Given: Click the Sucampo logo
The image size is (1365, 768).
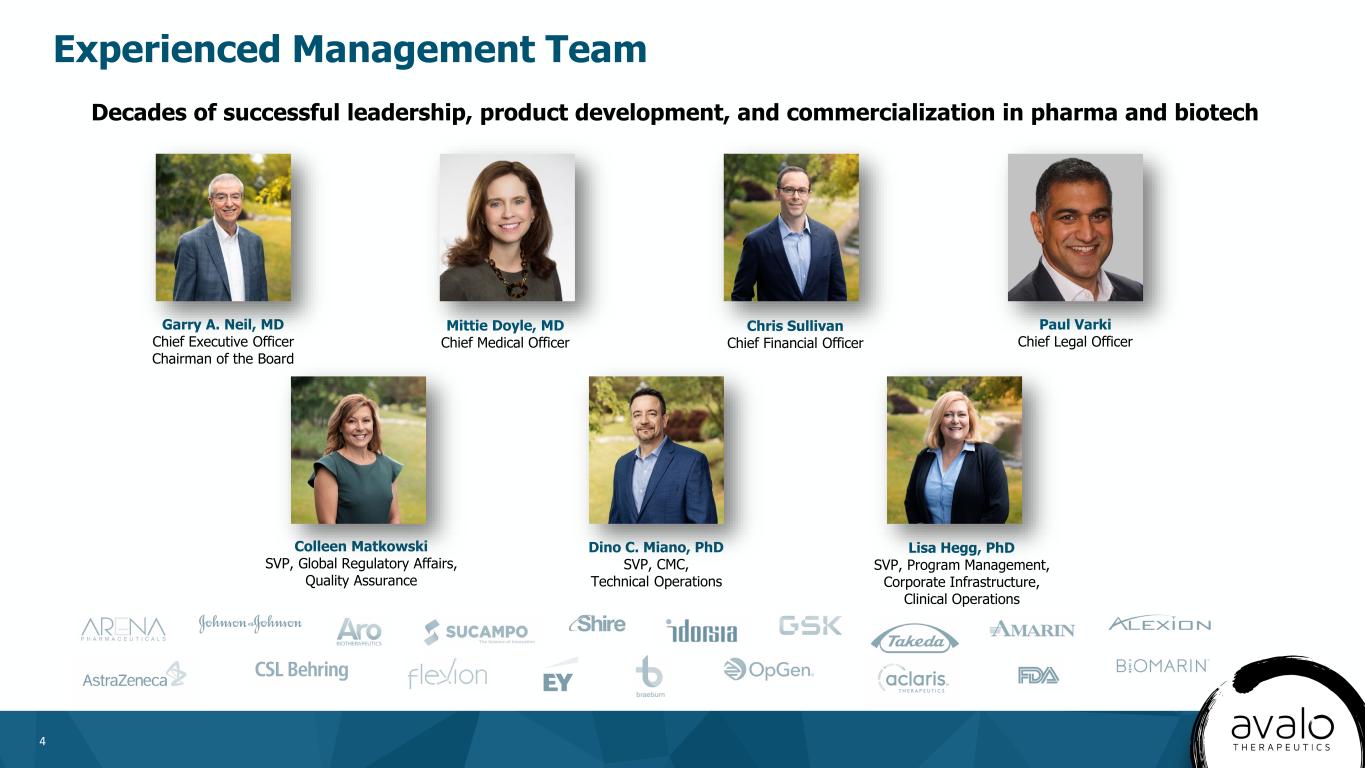Looking at the screenshot, I should click(x=477, y=632).
